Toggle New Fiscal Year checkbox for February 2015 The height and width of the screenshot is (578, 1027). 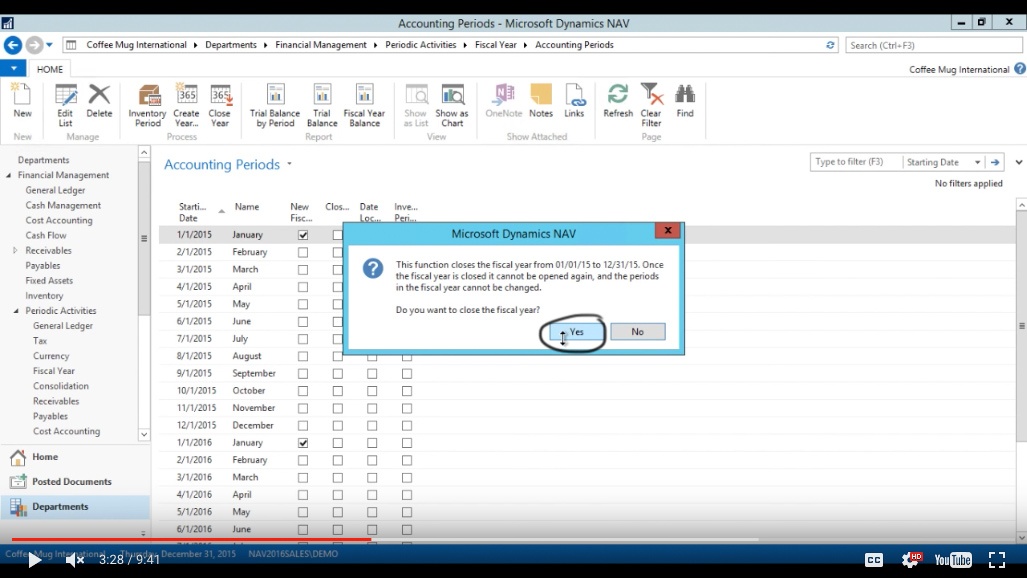(x=303, y=253)
